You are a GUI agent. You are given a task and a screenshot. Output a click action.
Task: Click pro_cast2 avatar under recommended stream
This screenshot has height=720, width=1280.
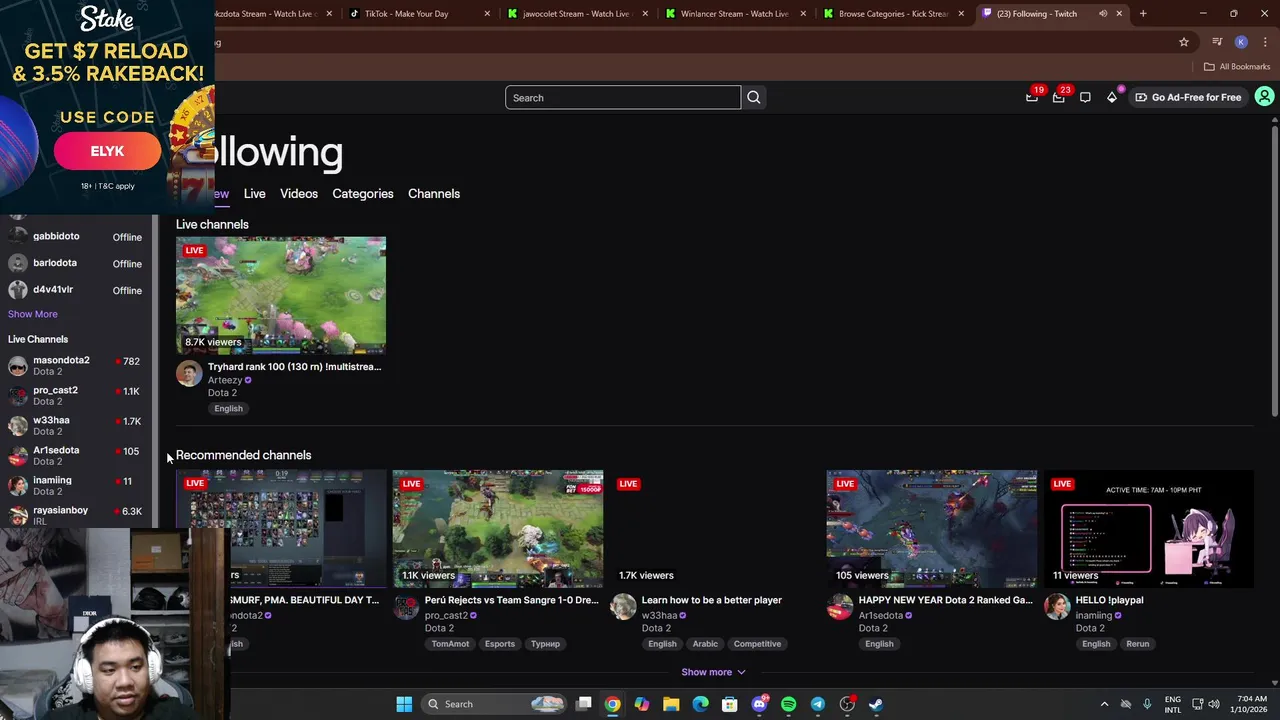click(406, 607)
